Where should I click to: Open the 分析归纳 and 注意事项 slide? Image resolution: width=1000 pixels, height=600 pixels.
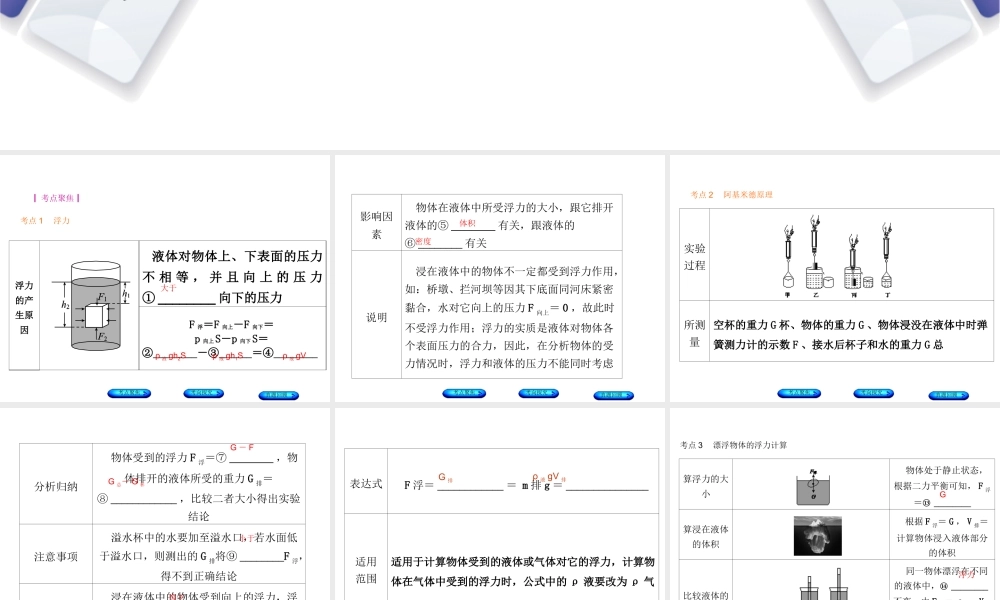(165, 504)
